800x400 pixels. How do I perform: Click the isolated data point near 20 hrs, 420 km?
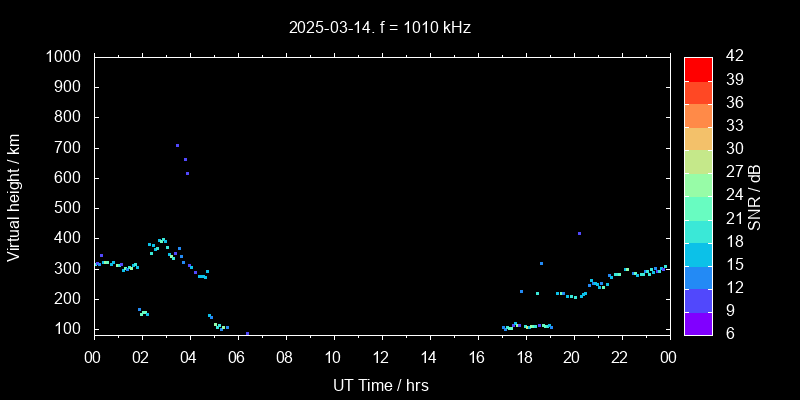[579, 233]
